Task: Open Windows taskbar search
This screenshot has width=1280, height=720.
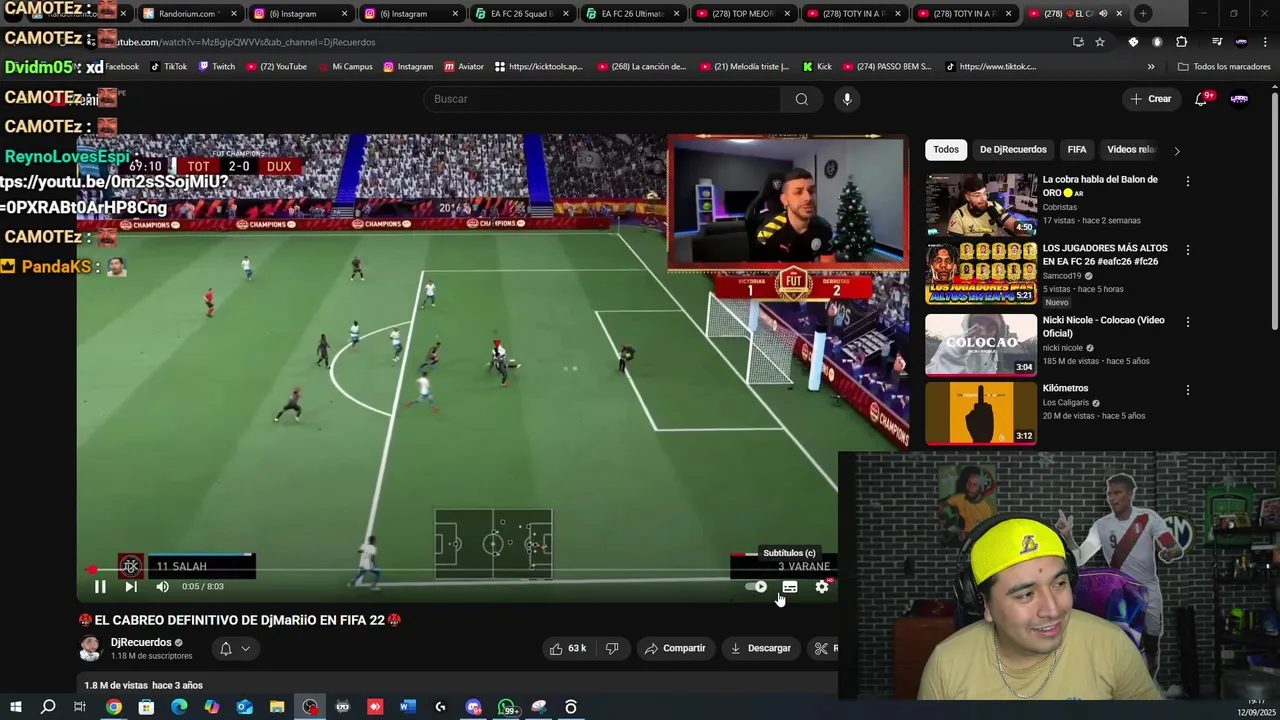Action: tap(47, 707)
